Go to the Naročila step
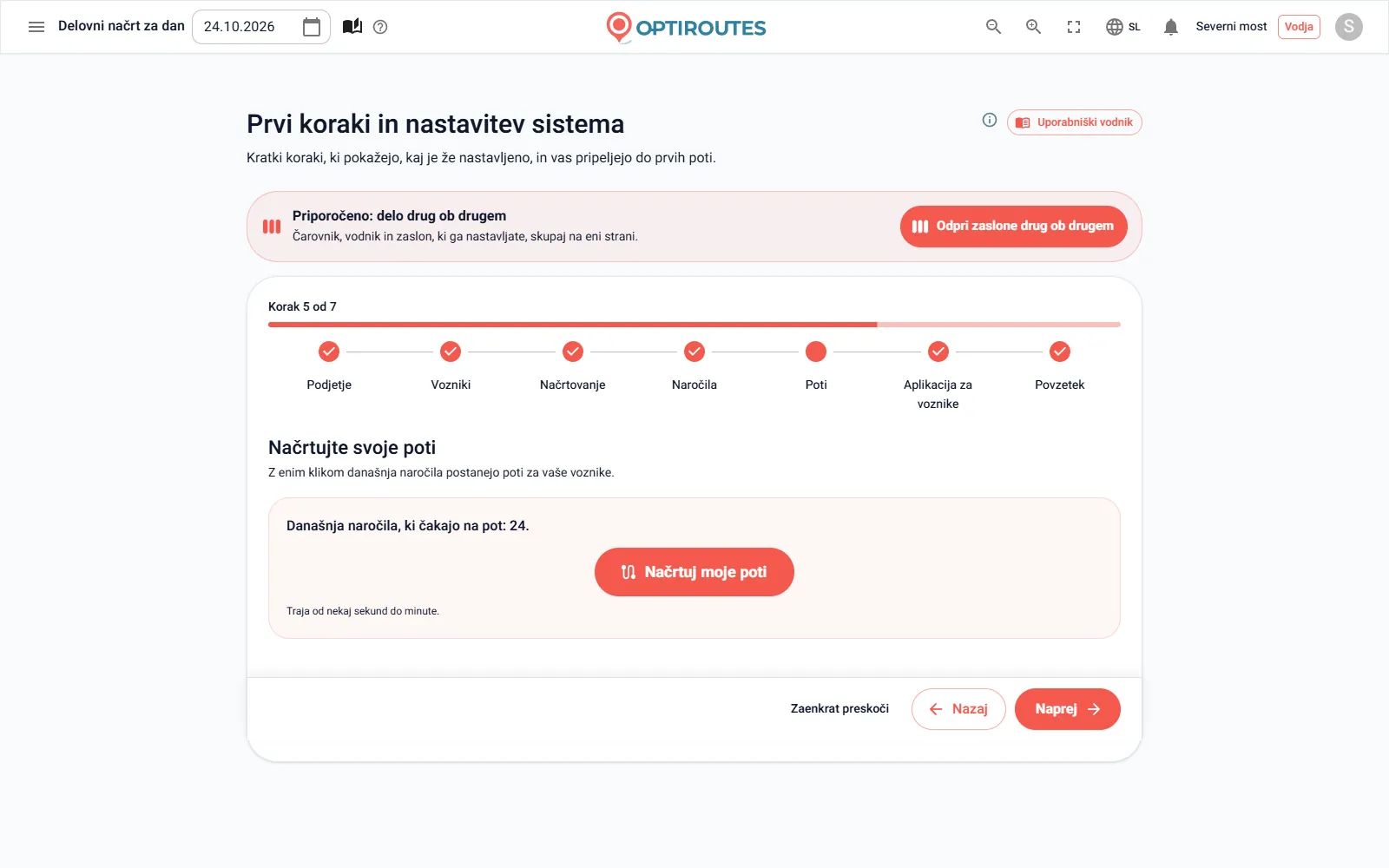Viewport: 1389px width, 868px height. click(x=694, y=366)
